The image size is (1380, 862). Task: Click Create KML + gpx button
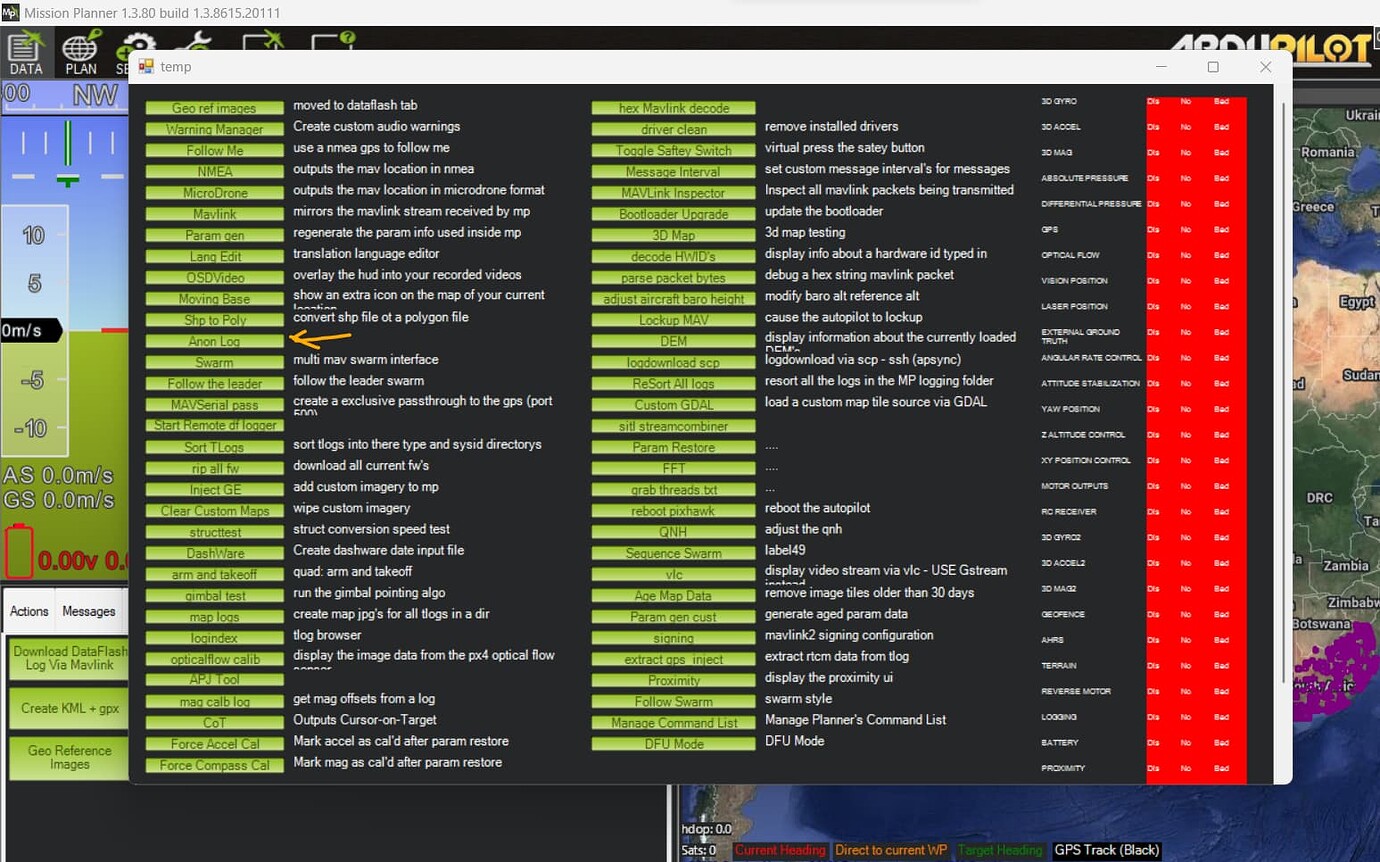[70, 708]
